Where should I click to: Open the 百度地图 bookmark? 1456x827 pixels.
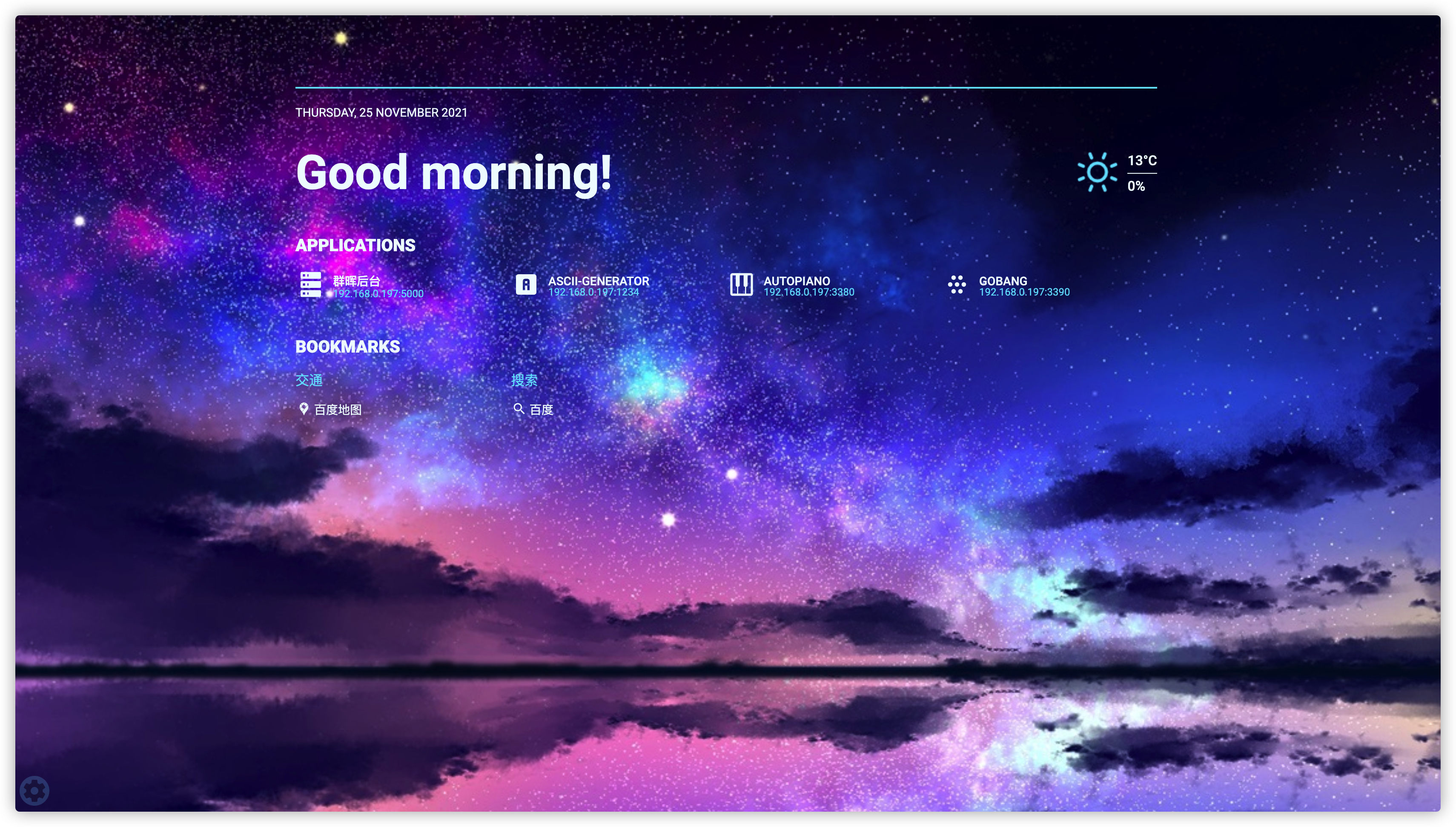coord(338,410)
